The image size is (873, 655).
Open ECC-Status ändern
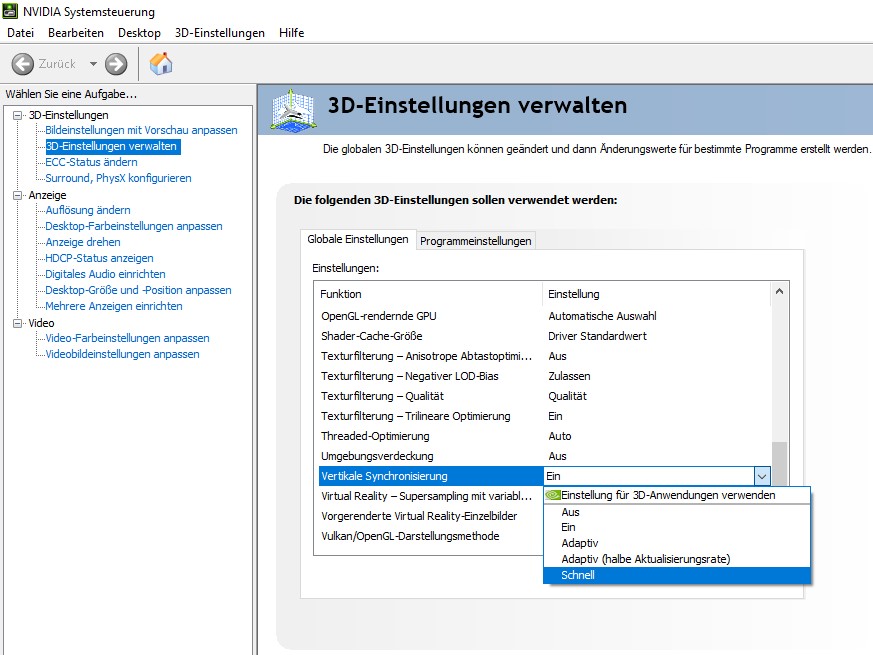point(91,162)
